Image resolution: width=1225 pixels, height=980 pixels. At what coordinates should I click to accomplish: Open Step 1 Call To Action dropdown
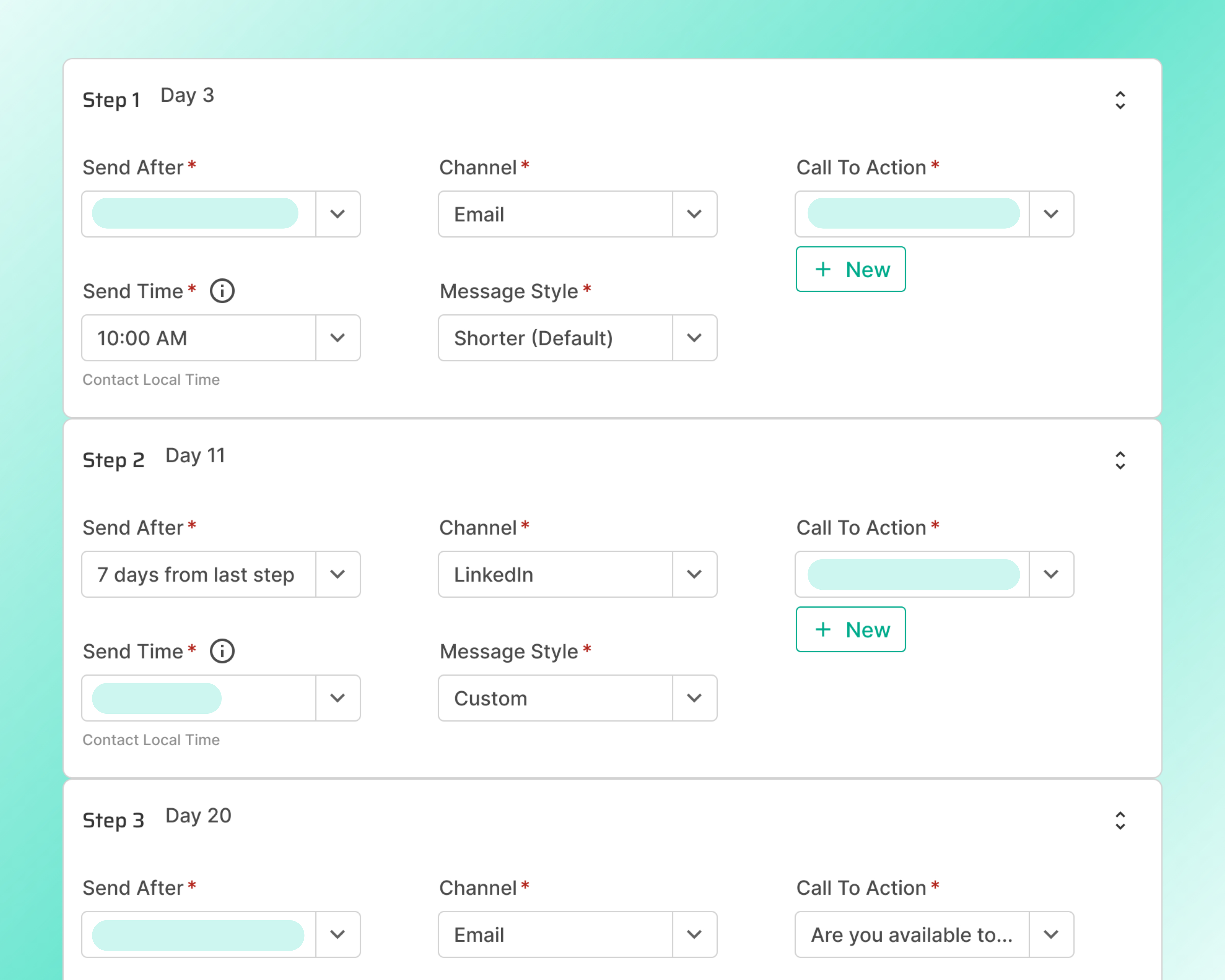(x=935, y=214)
